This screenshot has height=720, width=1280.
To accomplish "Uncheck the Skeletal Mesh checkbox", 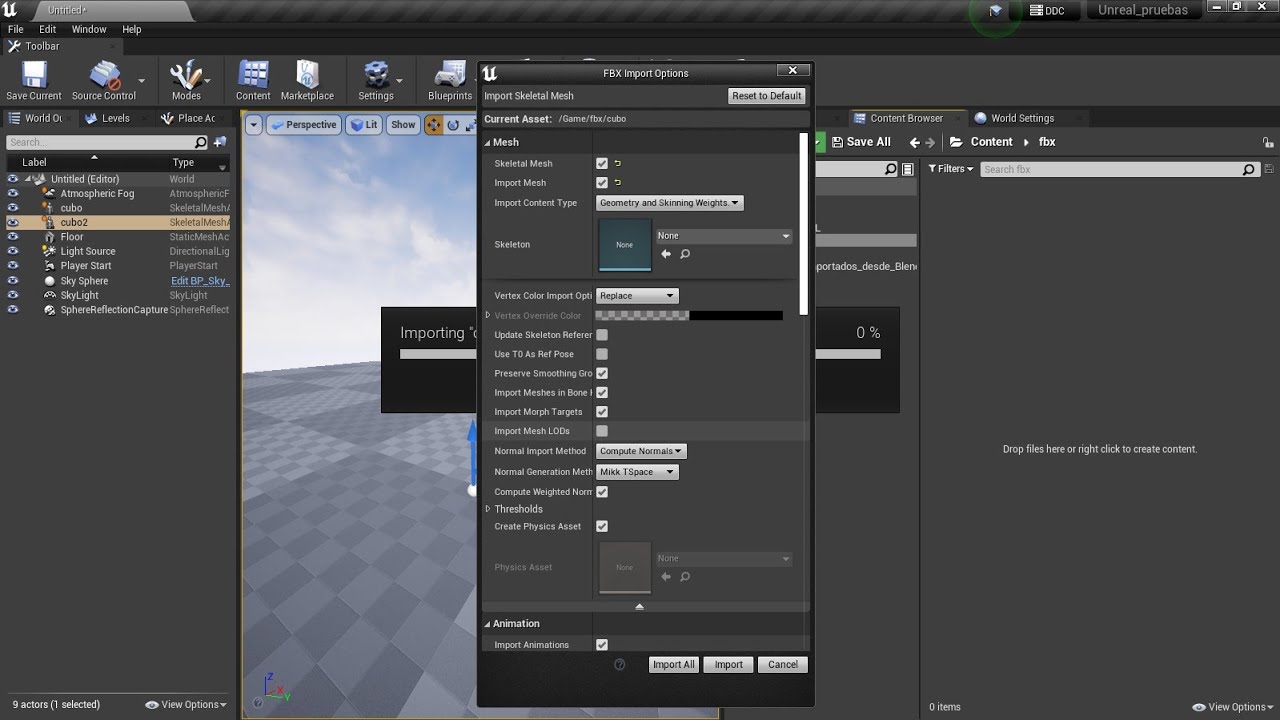I will (602, 163).
